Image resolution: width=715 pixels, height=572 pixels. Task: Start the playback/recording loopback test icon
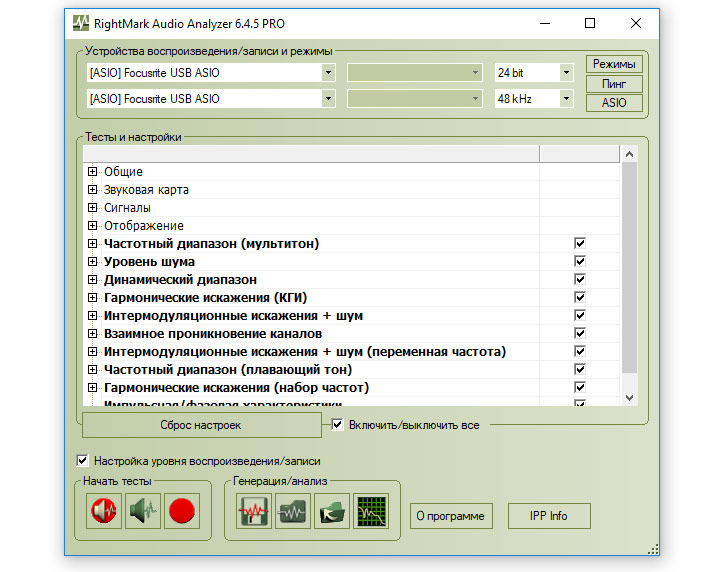pyautogui.click(x=104, y=511)
